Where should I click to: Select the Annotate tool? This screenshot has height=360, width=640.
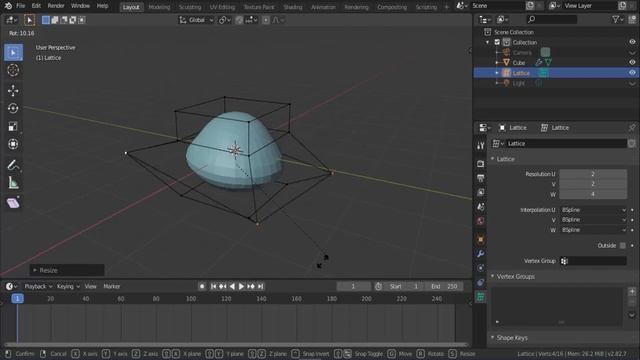point(13,165)
